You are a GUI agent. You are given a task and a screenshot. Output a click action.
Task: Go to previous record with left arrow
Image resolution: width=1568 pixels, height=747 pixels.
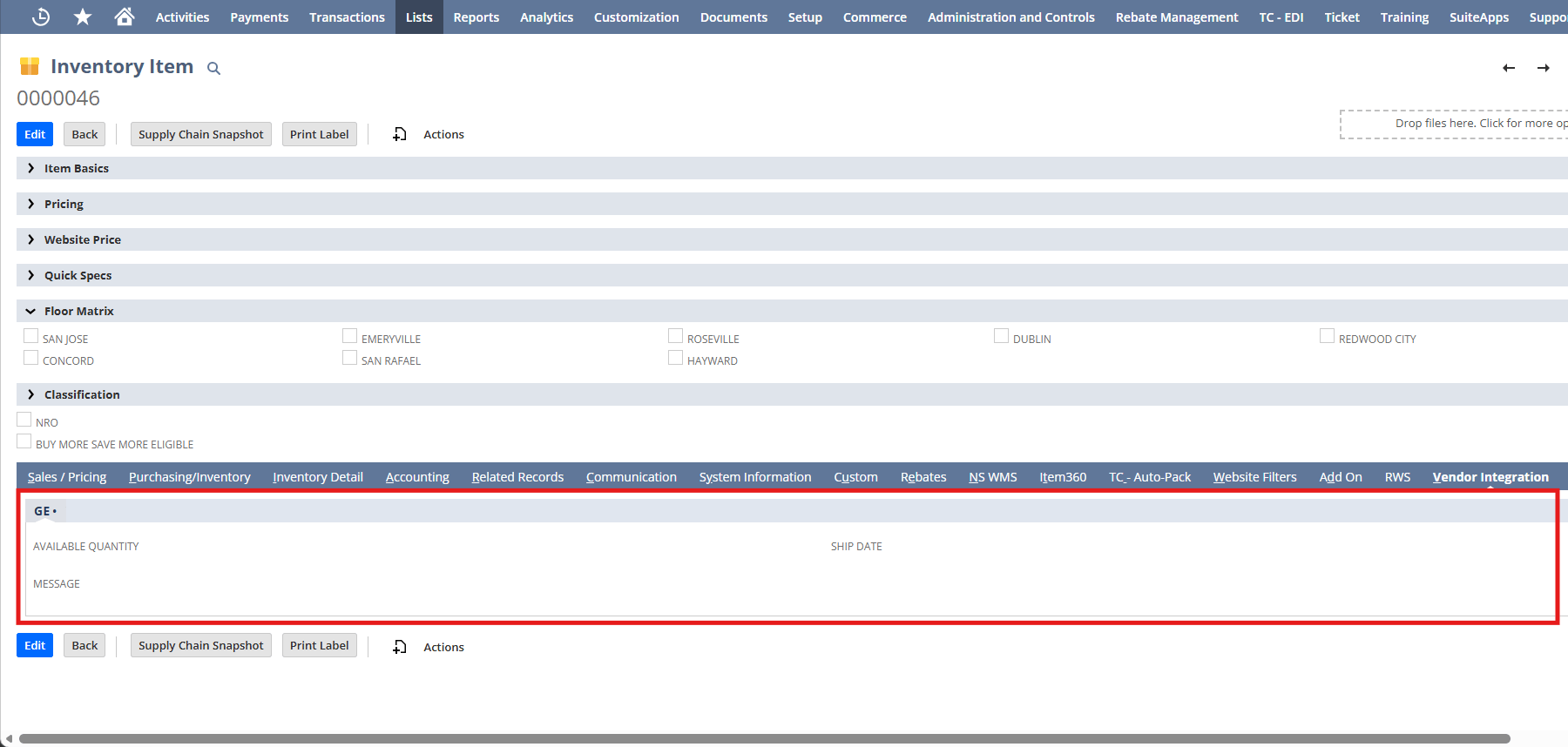(x=1509, y=68)
